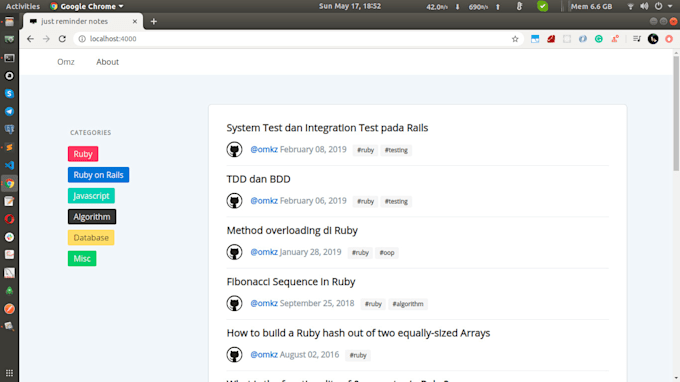680x382 pixels.
Task: Select the Ruby on Rails category
Action: pyautogui.click(x=98, y=175)
